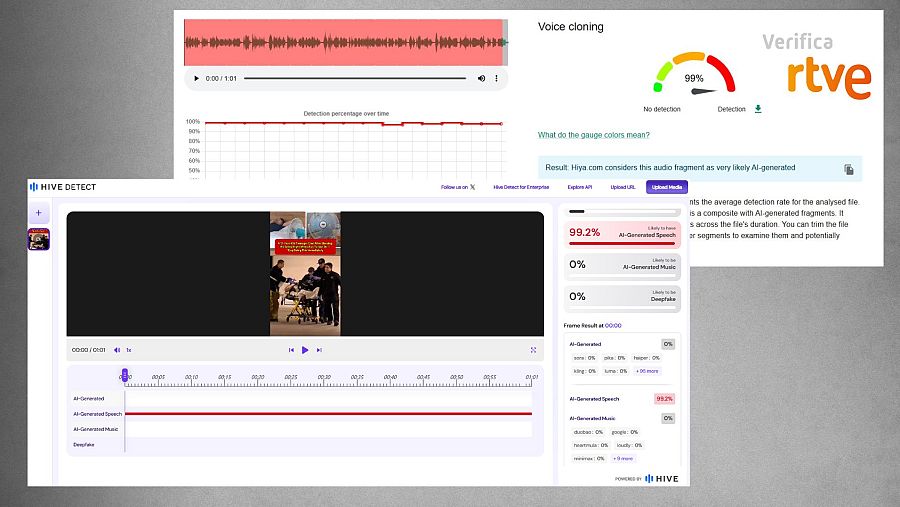Play the audio in the Voice cloning window
This screenshot has height=507, width=900.
[x=196, y=78]
